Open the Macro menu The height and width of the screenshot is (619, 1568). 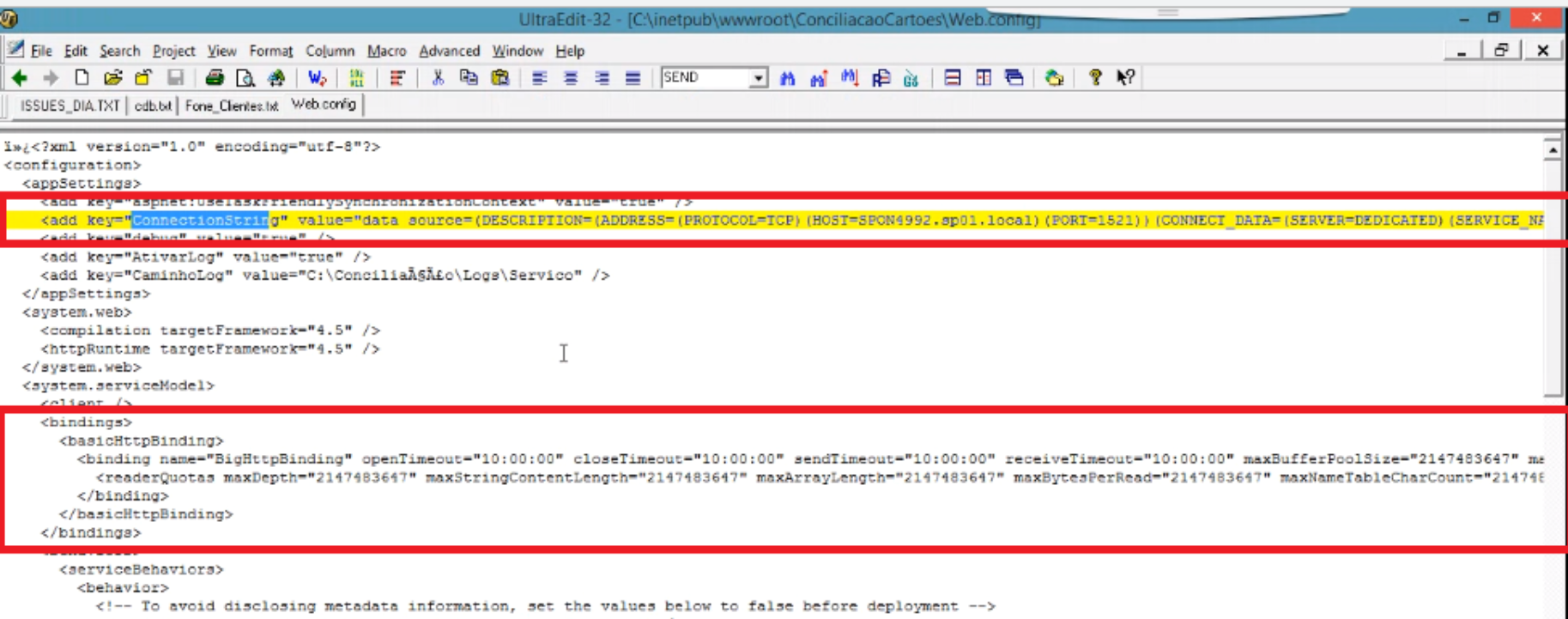coord(386,52)
